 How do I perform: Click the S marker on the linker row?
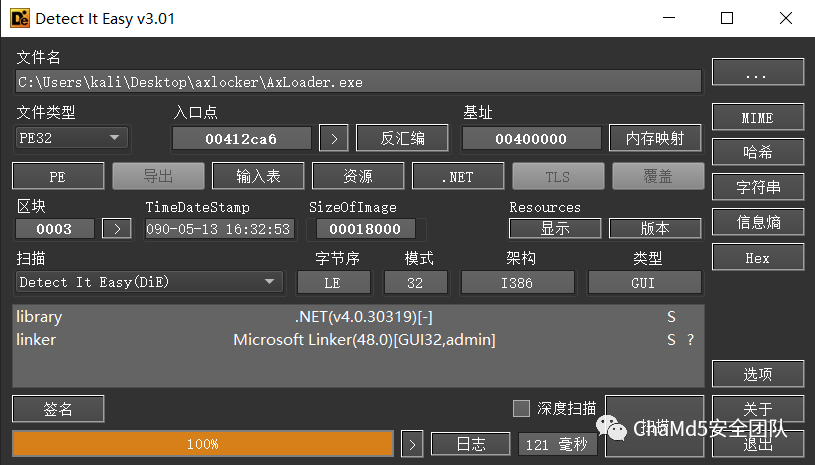coord(671,339)
